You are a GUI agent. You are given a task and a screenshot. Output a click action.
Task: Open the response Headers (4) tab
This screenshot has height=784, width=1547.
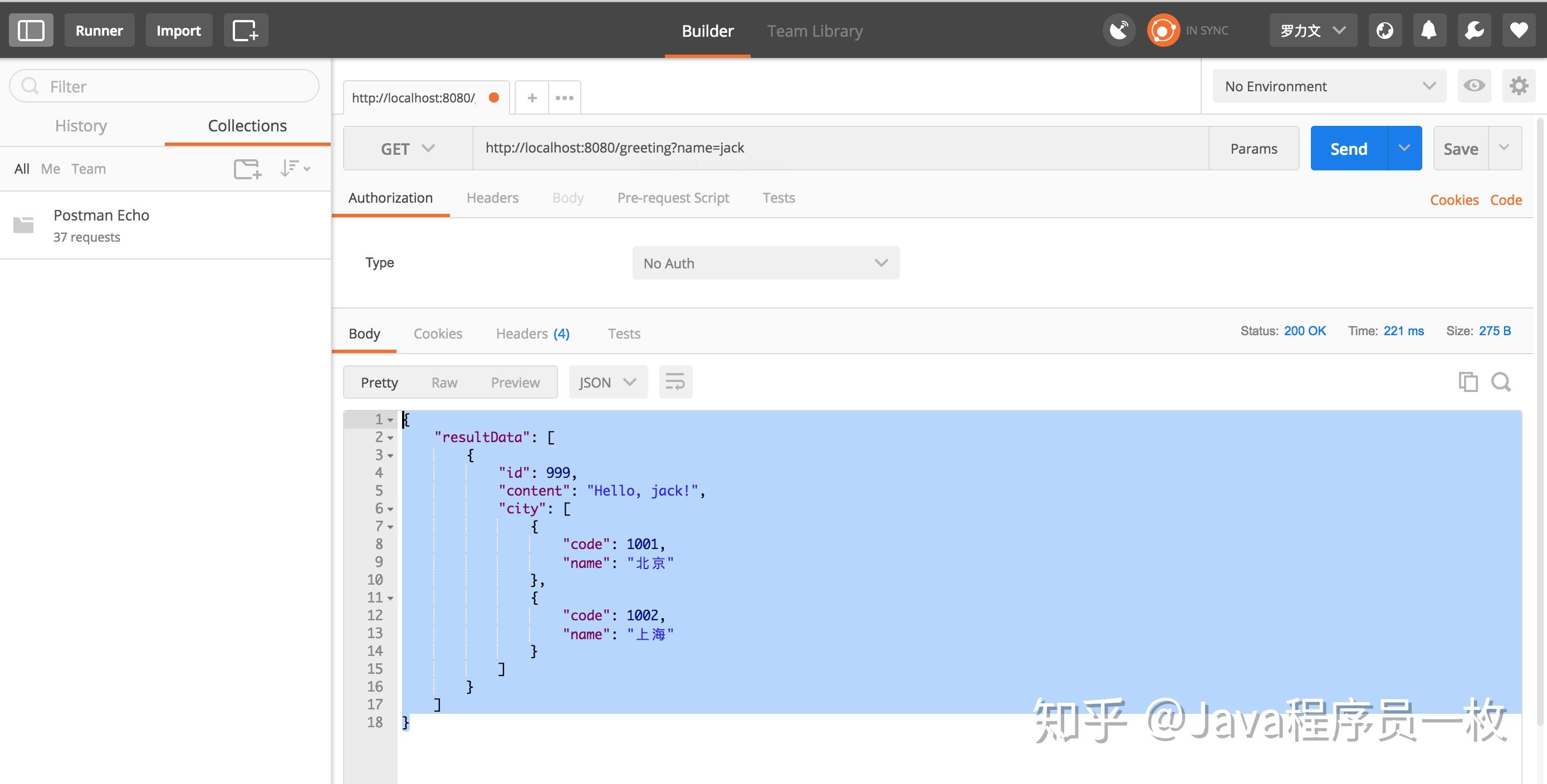point(533,333)
